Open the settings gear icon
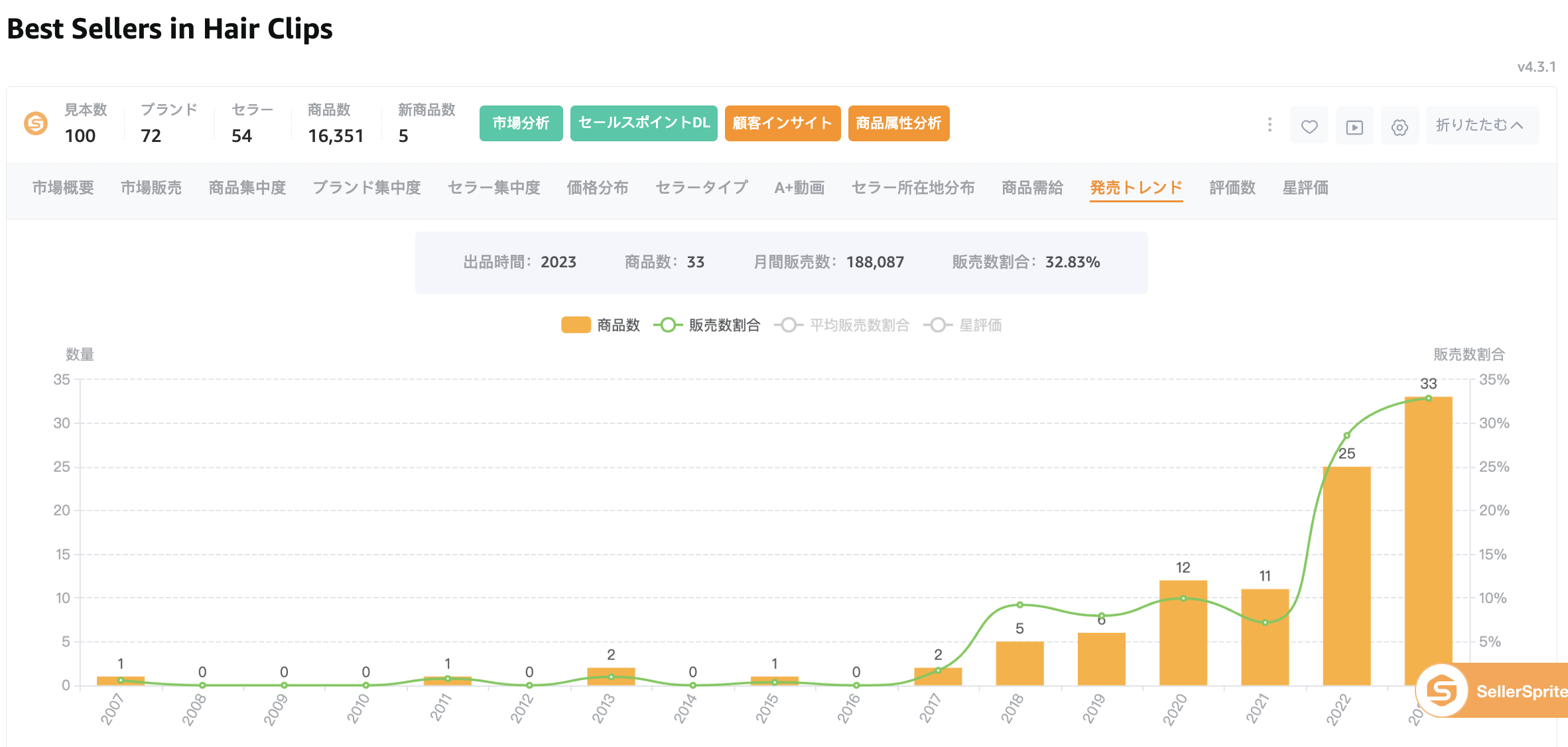The width and height of the screenshot is (1568, 747). (1400, 126)
